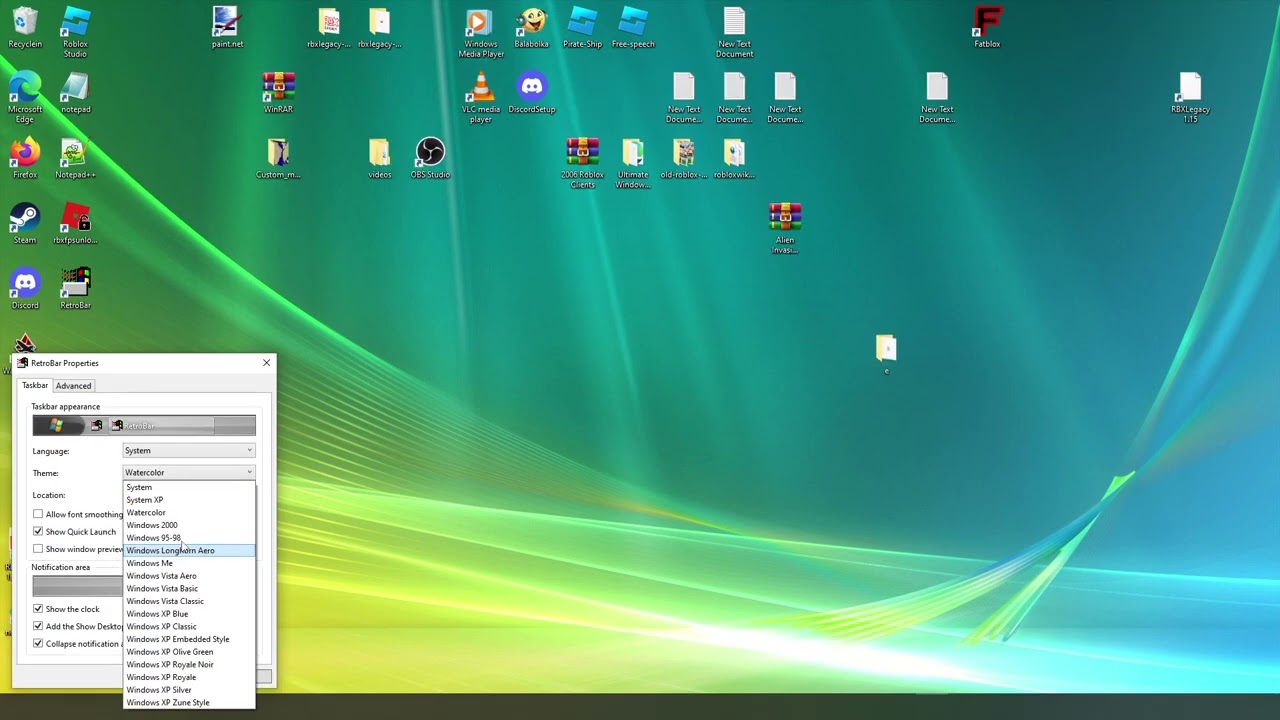Open the videos folder icon
Image resolution: width=1280 pixels, height=720 pixels.
coord(379,158)
